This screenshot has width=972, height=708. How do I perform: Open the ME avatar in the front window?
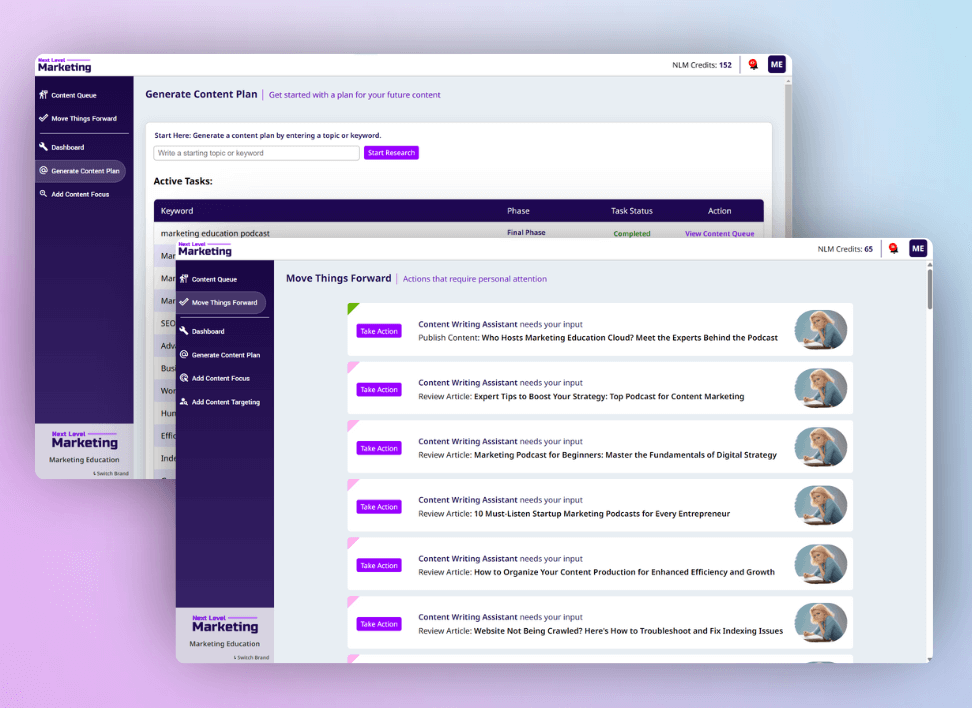coord(917,249)
